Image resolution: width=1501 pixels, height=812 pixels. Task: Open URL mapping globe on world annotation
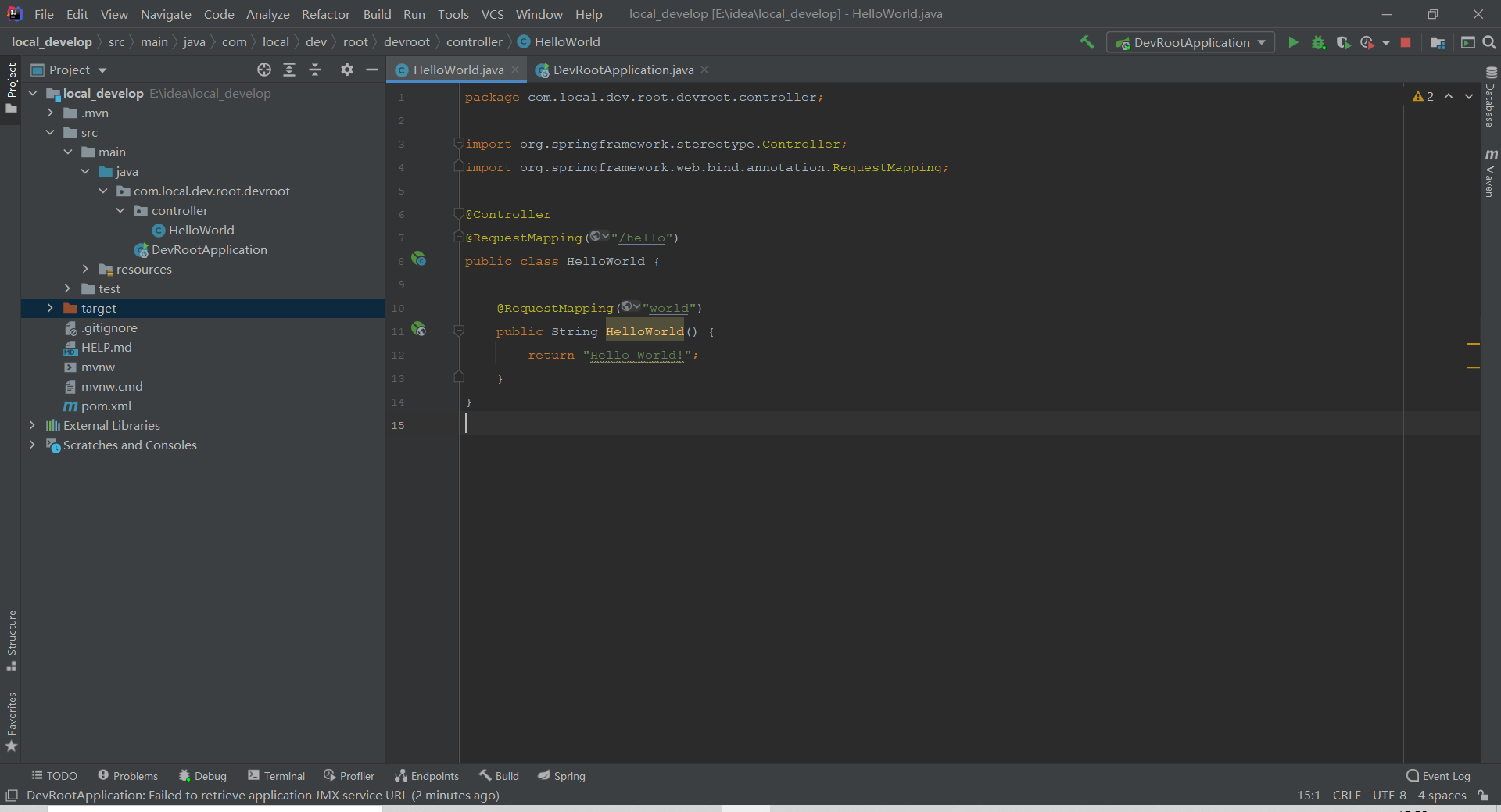[630, 306]
